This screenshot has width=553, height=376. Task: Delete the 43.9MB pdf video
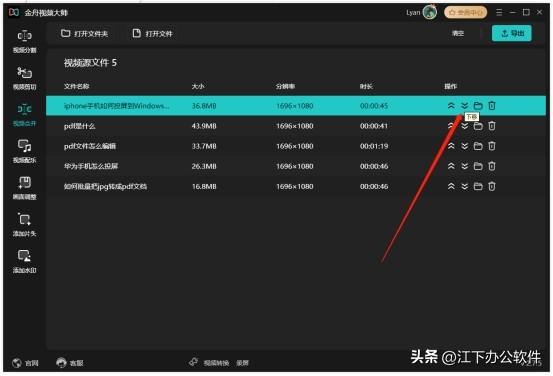point(492,126)
